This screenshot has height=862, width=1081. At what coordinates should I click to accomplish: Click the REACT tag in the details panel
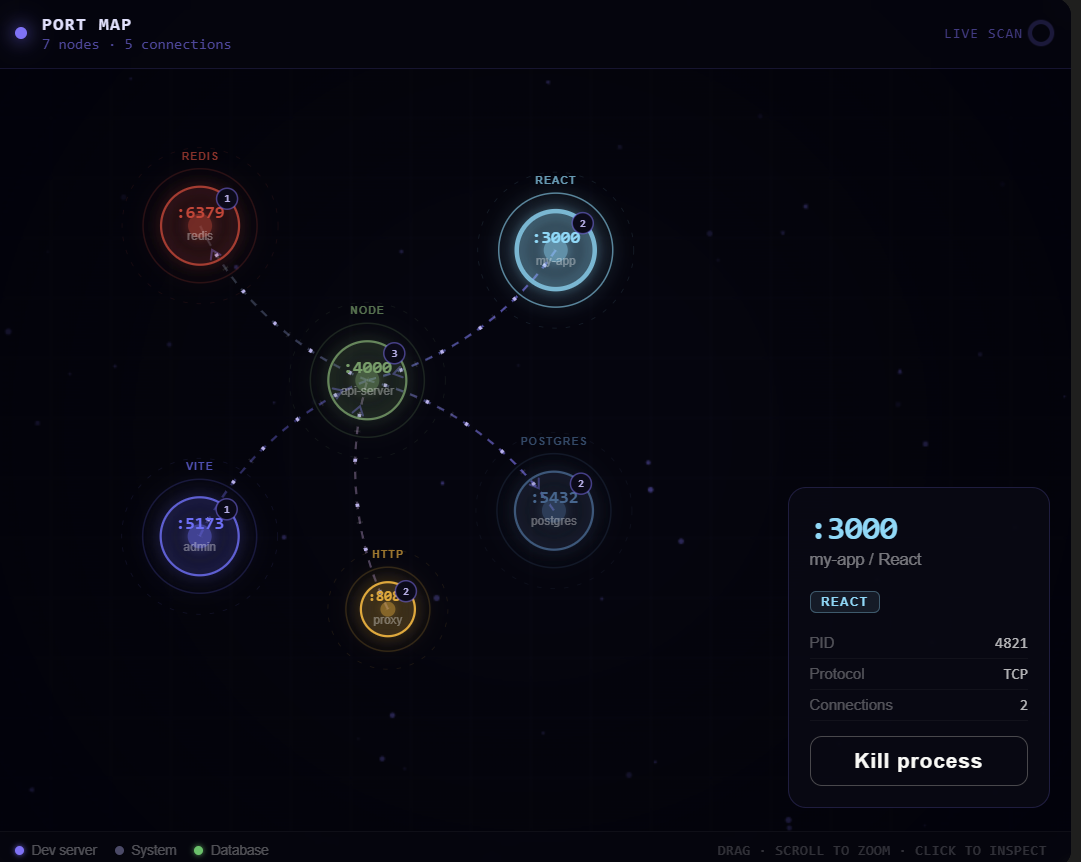coord(844,601)
